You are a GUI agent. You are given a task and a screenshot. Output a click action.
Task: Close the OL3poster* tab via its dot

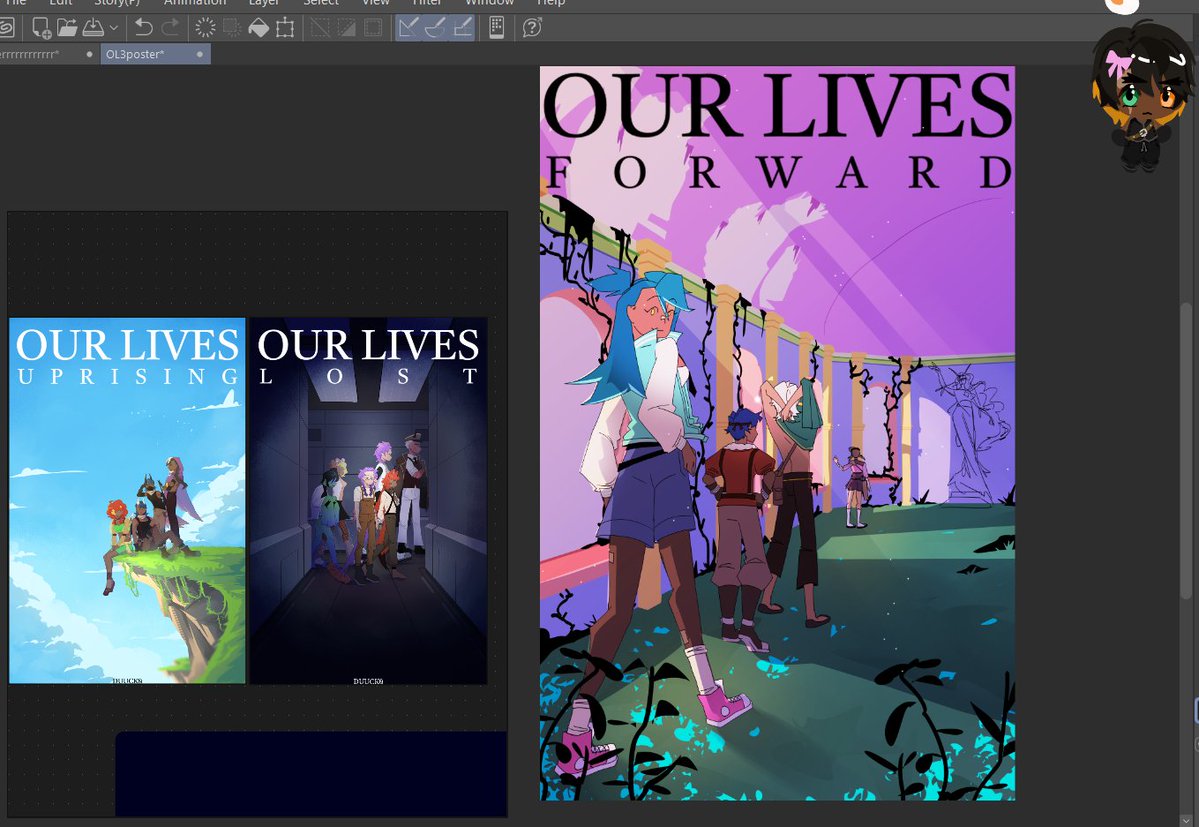point(200,54)
